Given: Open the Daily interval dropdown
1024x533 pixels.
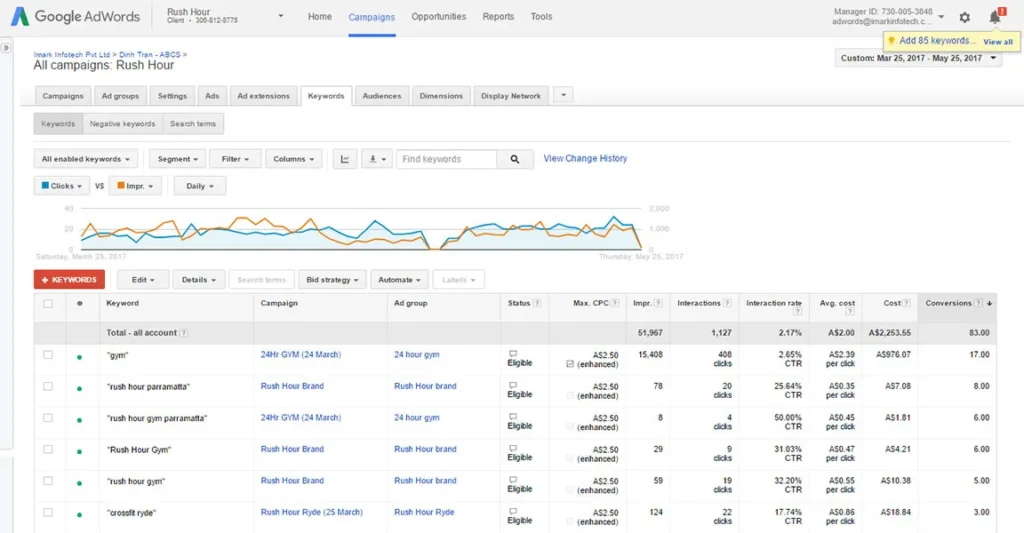Looking at the screenshot, I should pos(200,186).
